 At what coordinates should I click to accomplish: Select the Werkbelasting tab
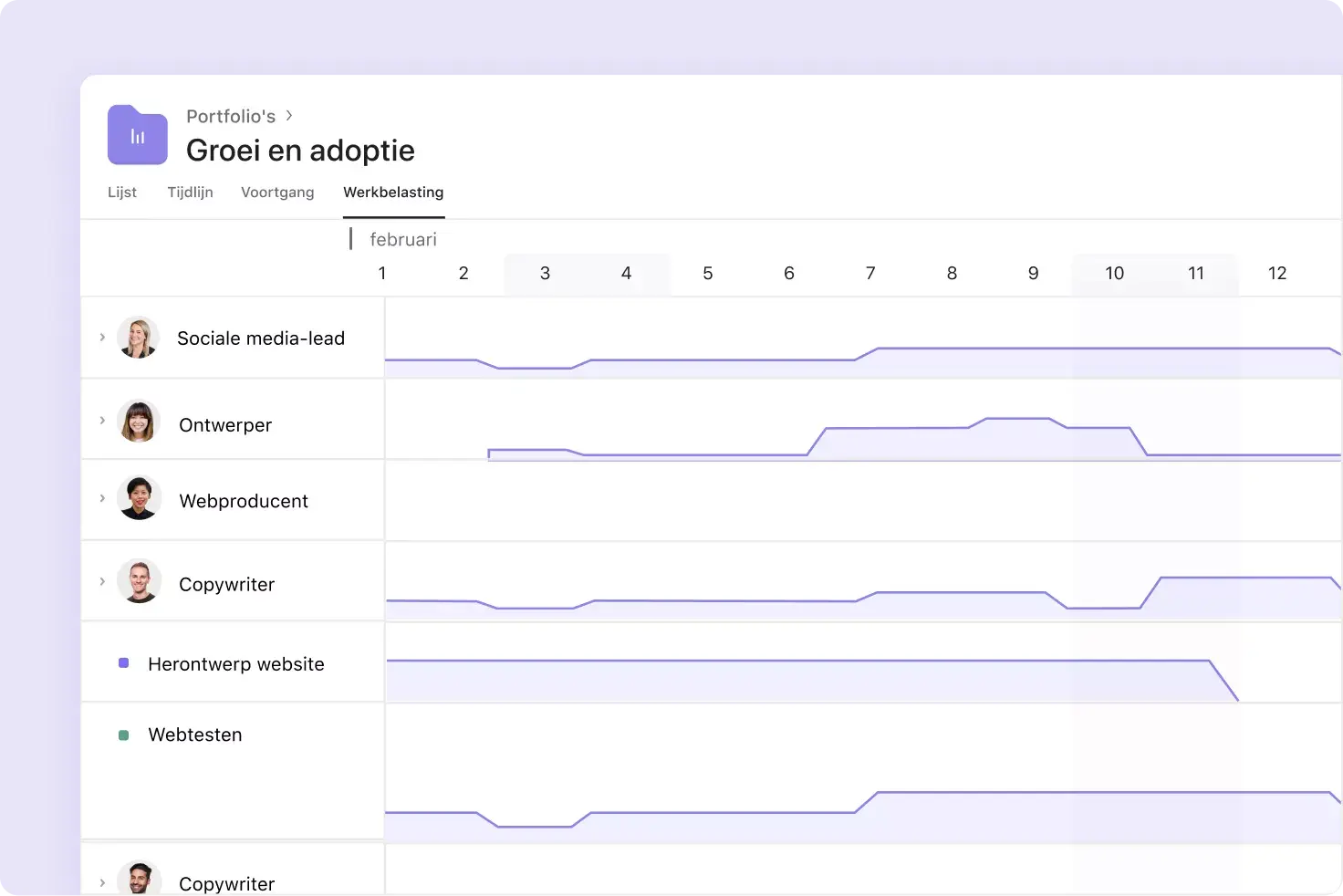click(393, 193)
